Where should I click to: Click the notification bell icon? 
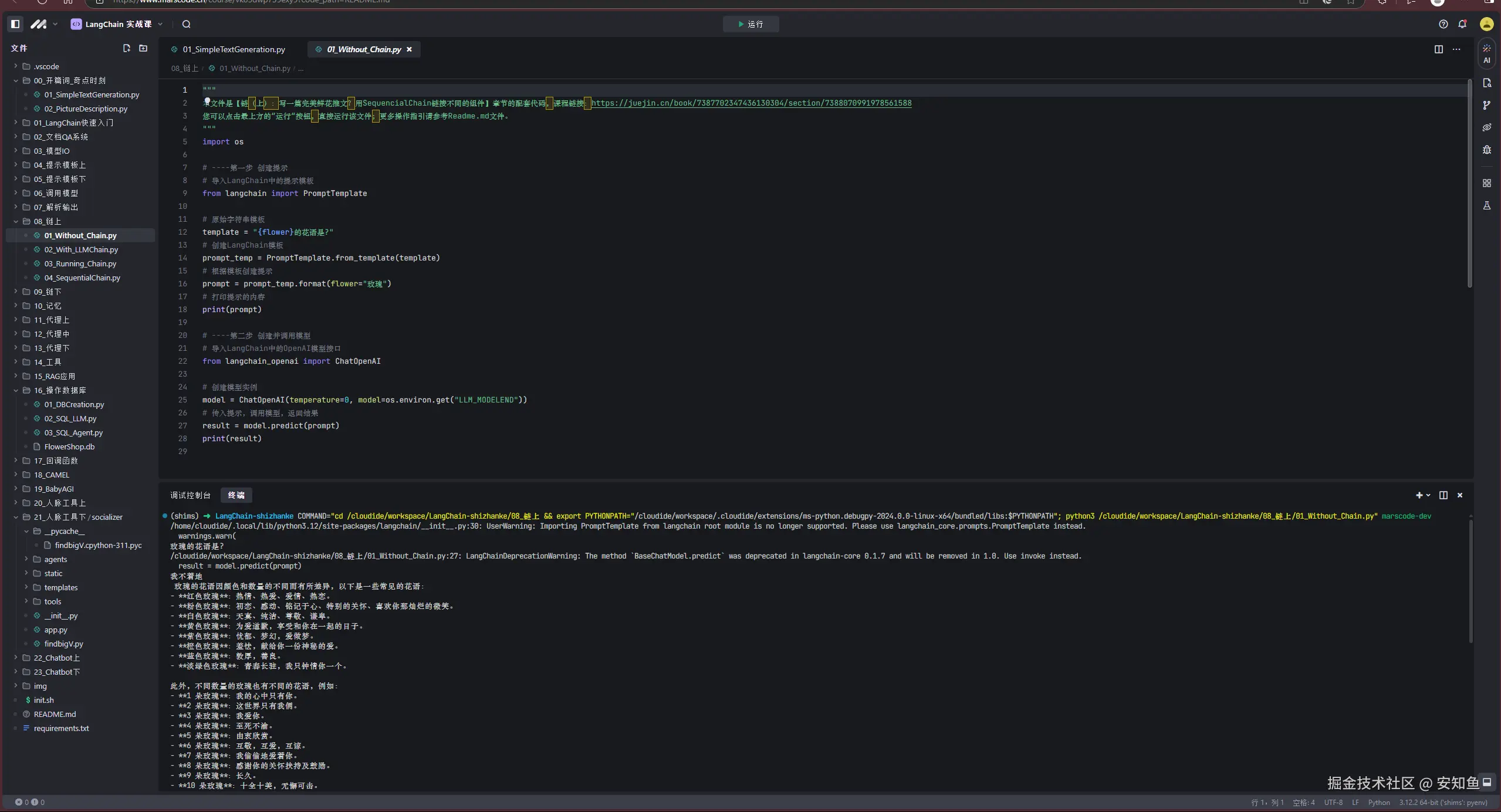pyautogui.click(x=1462, y=24)
